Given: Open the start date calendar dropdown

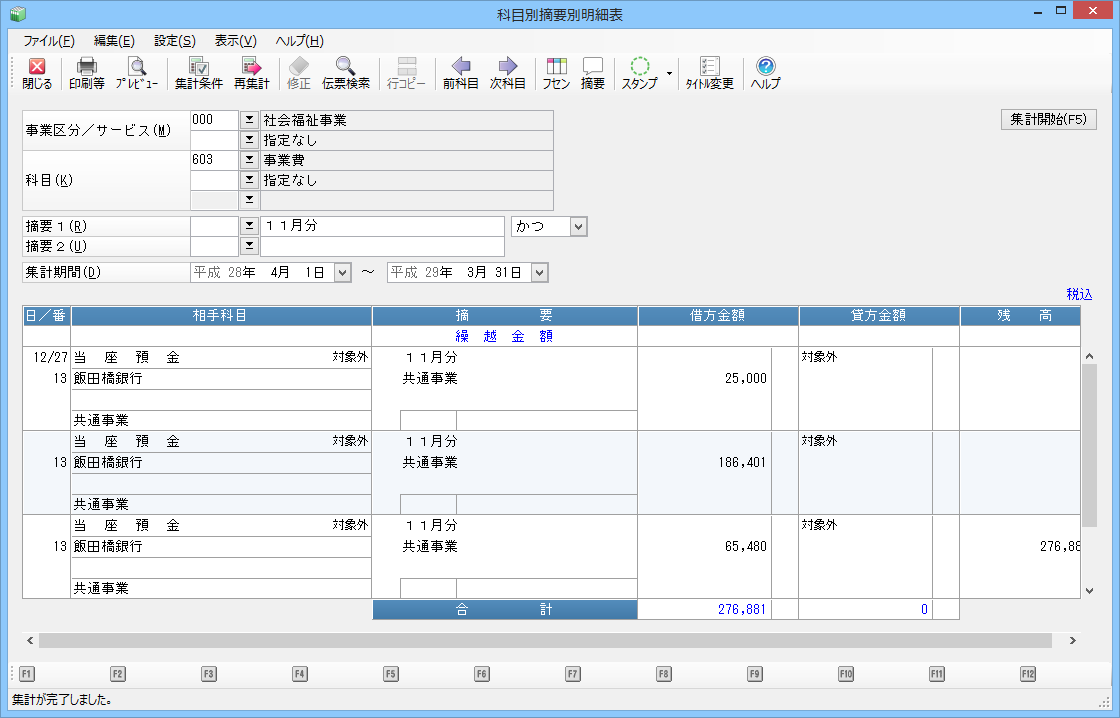Looking at the screenshot, I should coord(342,272).
